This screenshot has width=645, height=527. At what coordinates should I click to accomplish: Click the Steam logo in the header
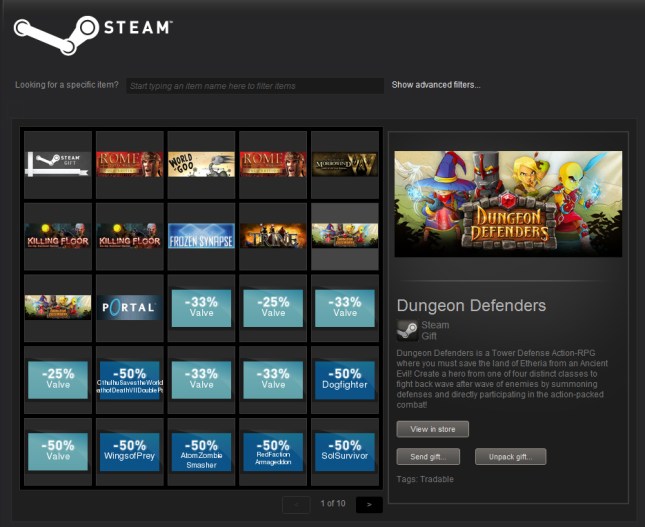tap(92, 31)
